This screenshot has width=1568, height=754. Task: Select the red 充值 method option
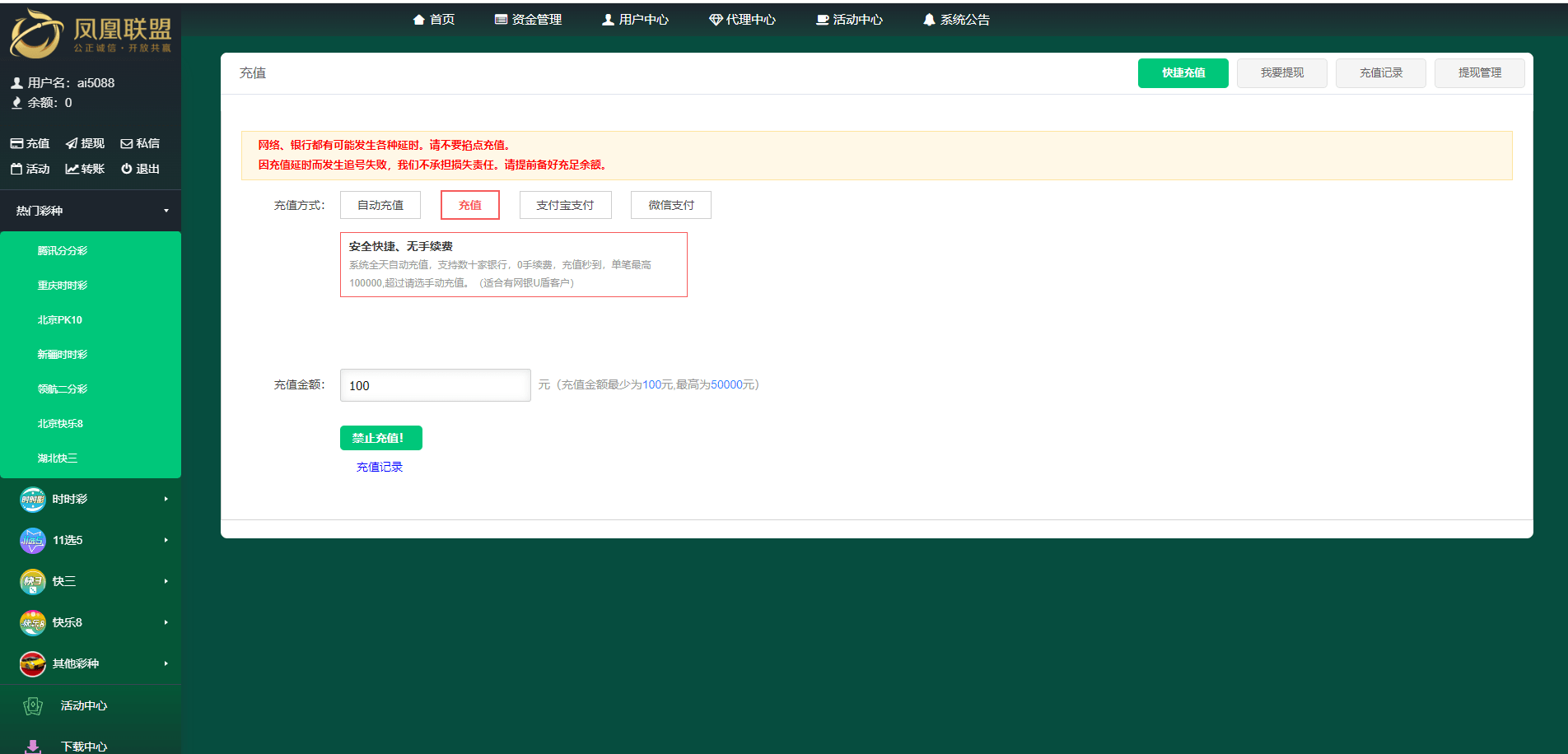point(470,205)
